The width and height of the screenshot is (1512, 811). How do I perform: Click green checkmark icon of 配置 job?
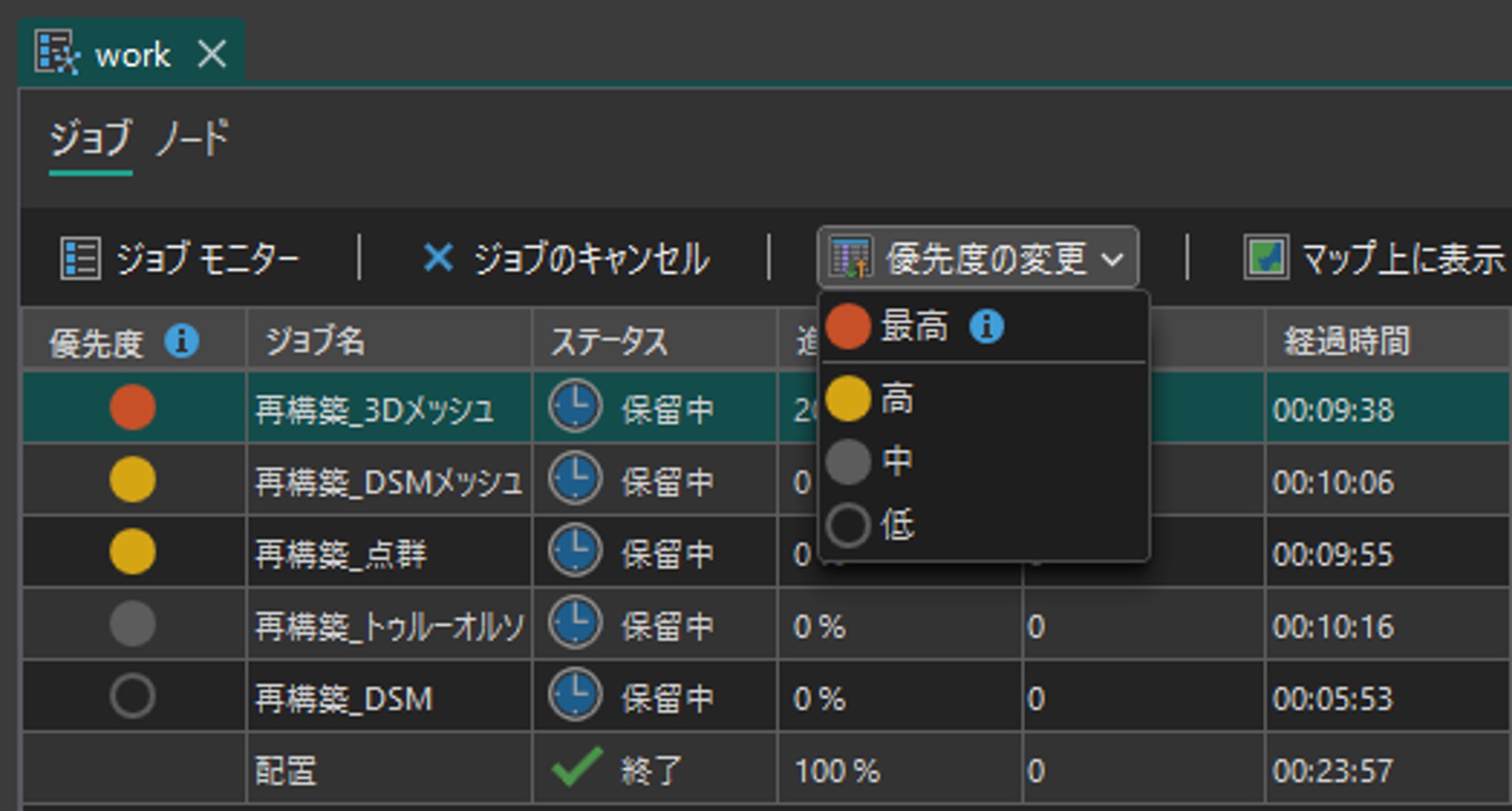(x=577, y=767)
